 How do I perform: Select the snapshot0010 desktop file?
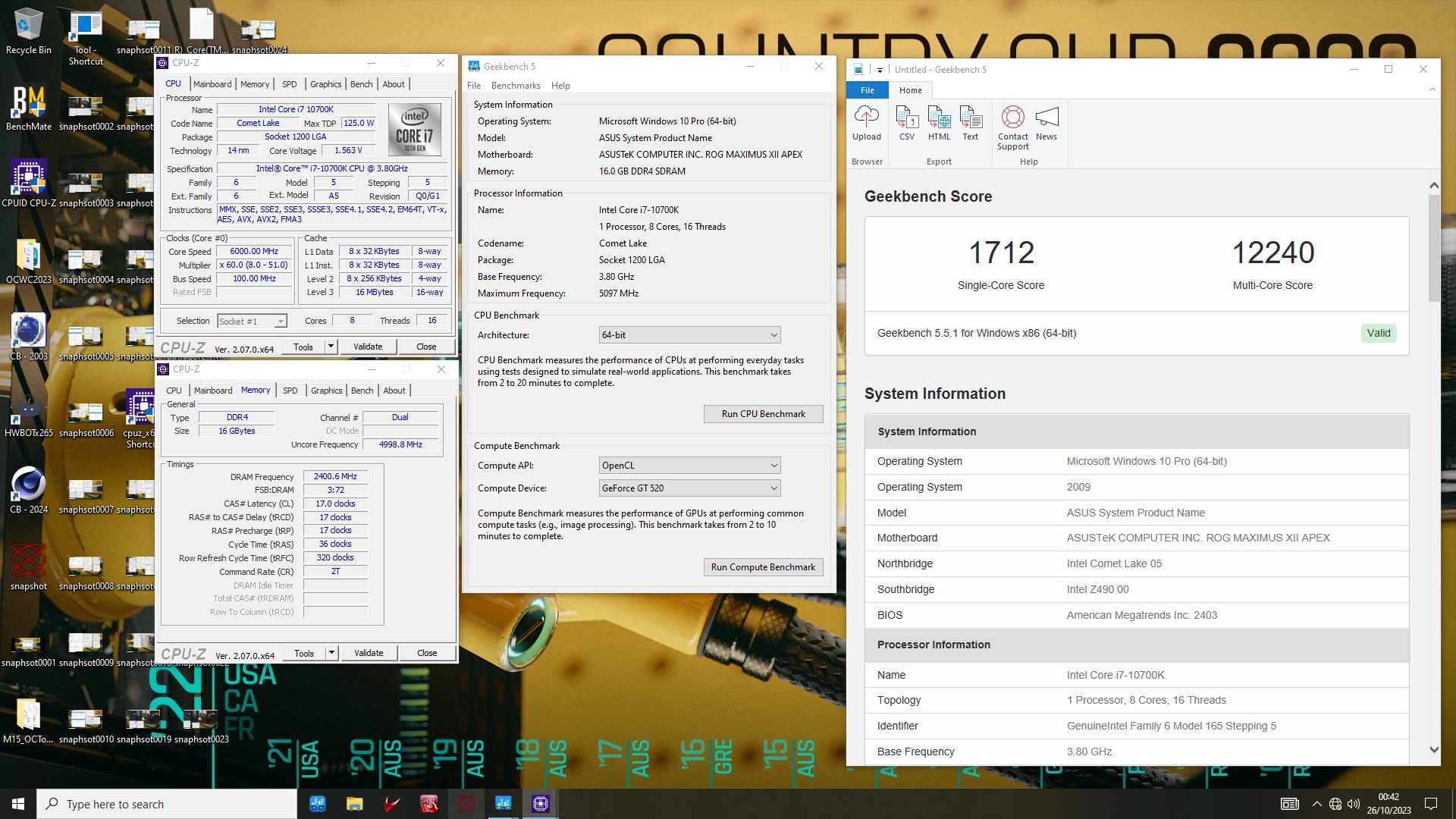[86, 725]
